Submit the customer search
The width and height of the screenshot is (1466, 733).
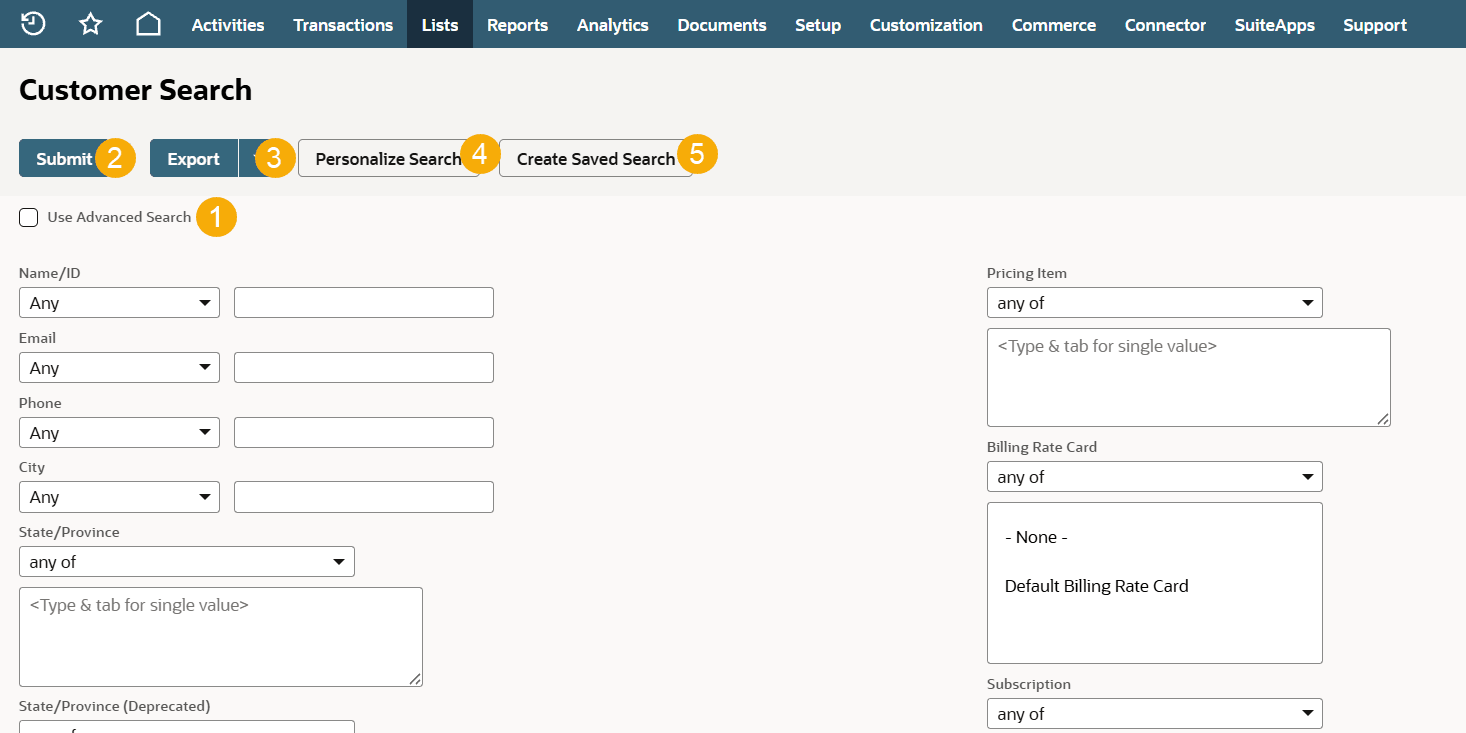pos(63,158)
